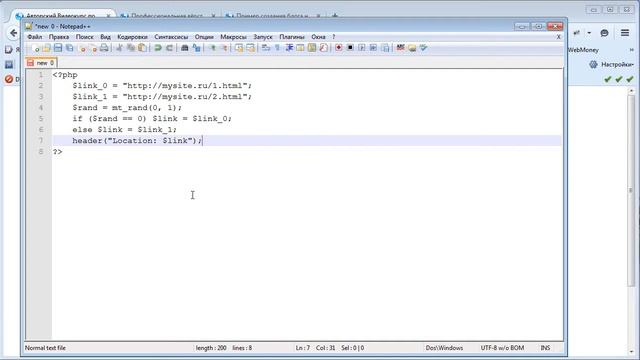Click the browser back arrow button
This screenshot has width=640, height=360.
click(x=13, y=33)
